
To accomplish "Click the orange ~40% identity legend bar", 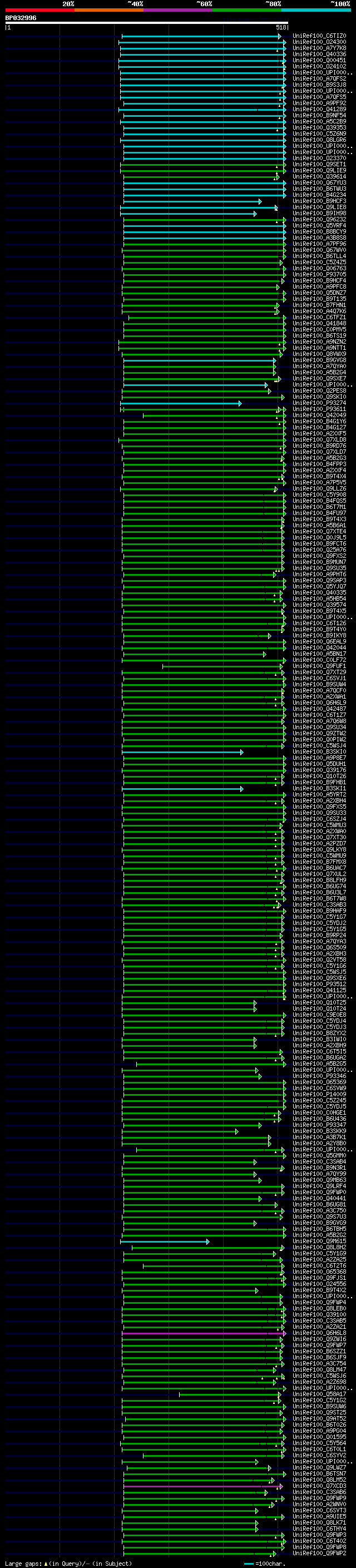I will pyautogui.click(x=109, y=10).
